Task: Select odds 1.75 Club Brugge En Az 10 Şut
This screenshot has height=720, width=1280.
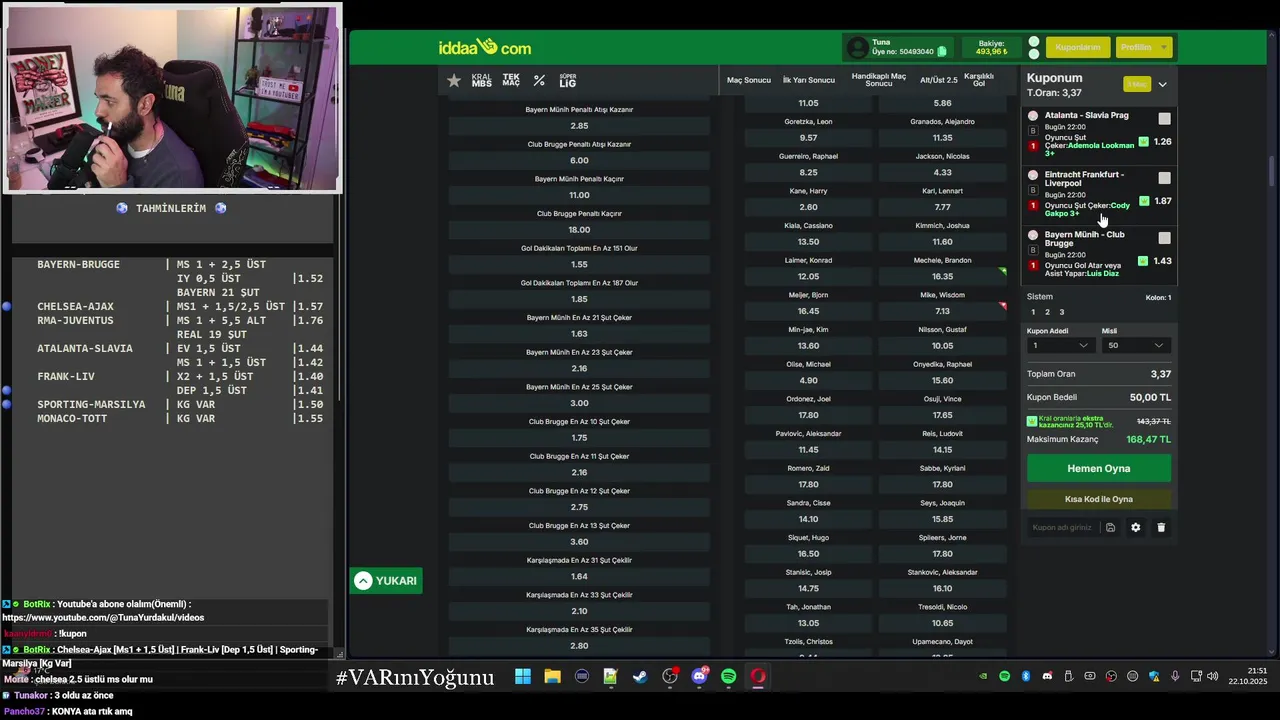Action: click(x=579, y=438)
